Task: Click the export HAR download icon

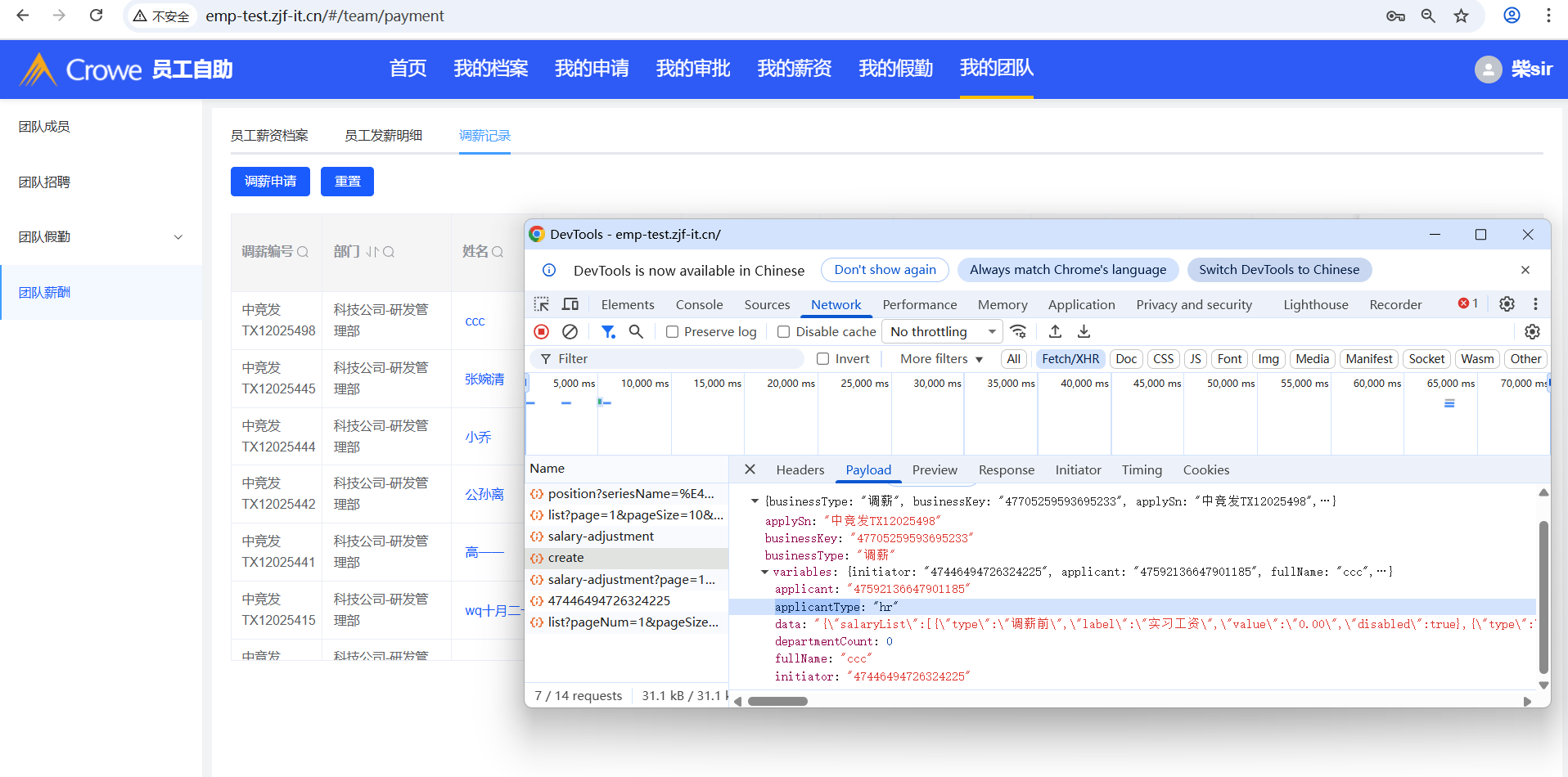Action: 1084,331
